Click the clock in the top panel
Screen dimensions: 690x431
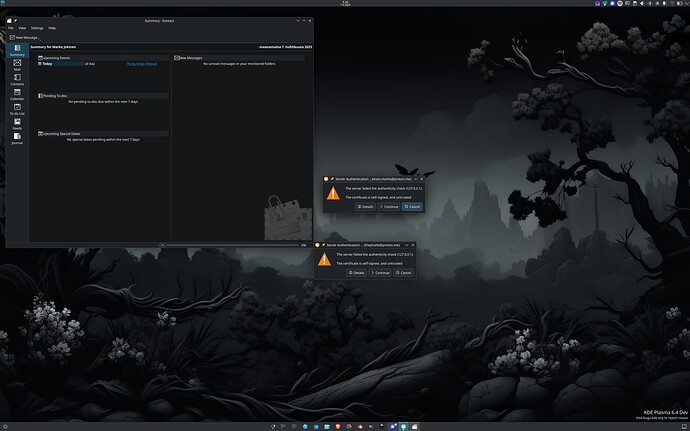point(345,3)
